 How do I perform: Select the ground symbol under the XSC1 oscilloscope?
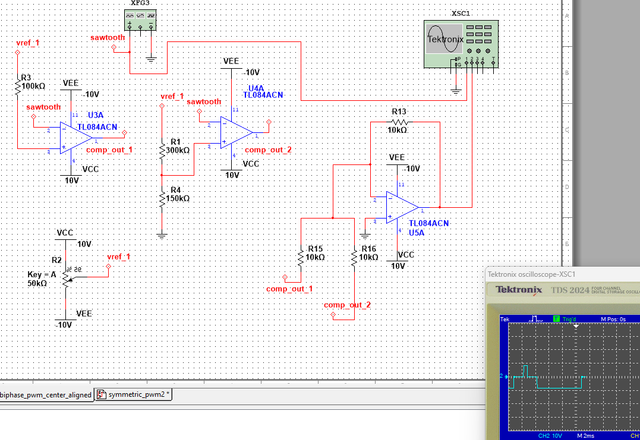pos(456,92)
